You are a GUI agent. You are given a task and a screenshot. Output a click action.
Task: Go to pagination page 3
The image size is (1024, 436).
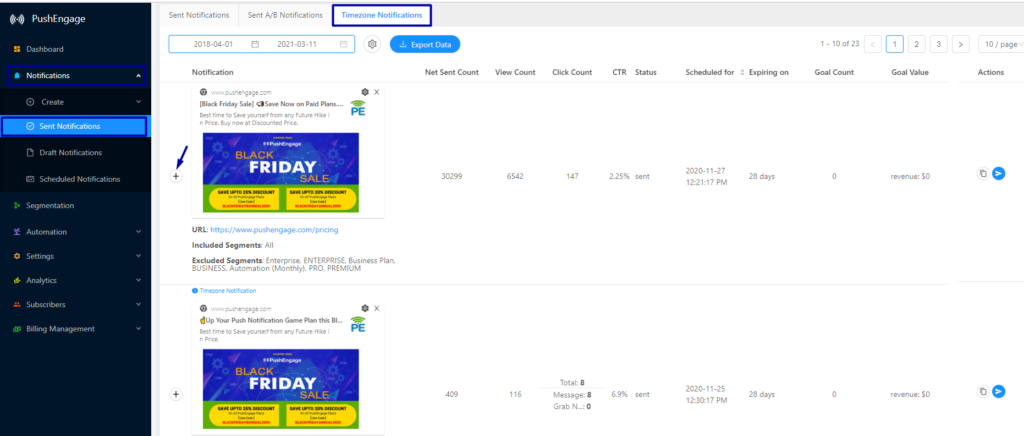[x=938, y=44]
